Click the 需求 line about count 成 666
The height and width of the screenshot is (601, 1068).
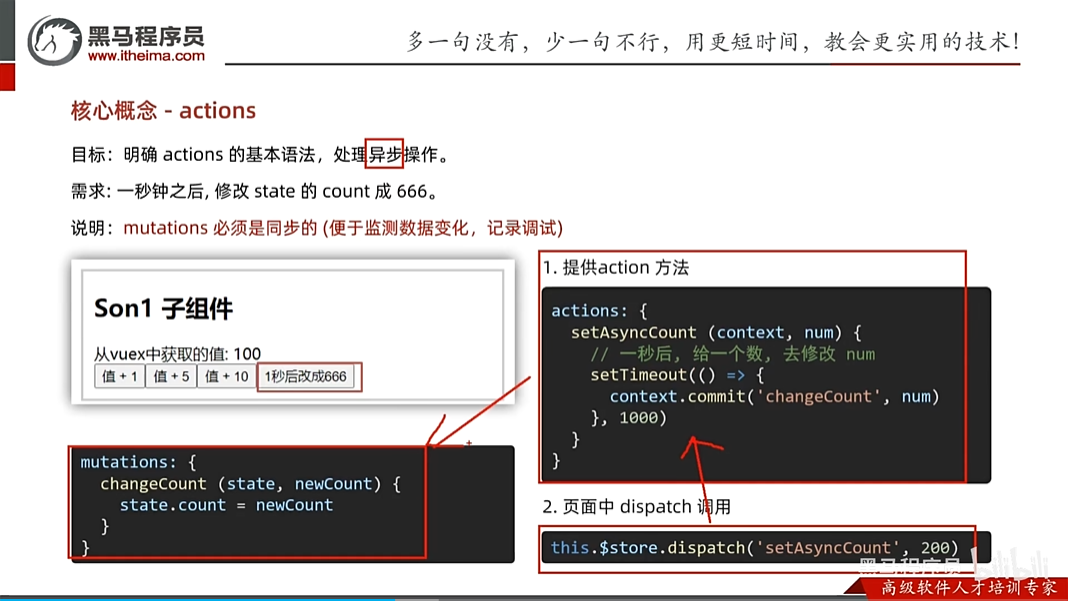point(253,191)
